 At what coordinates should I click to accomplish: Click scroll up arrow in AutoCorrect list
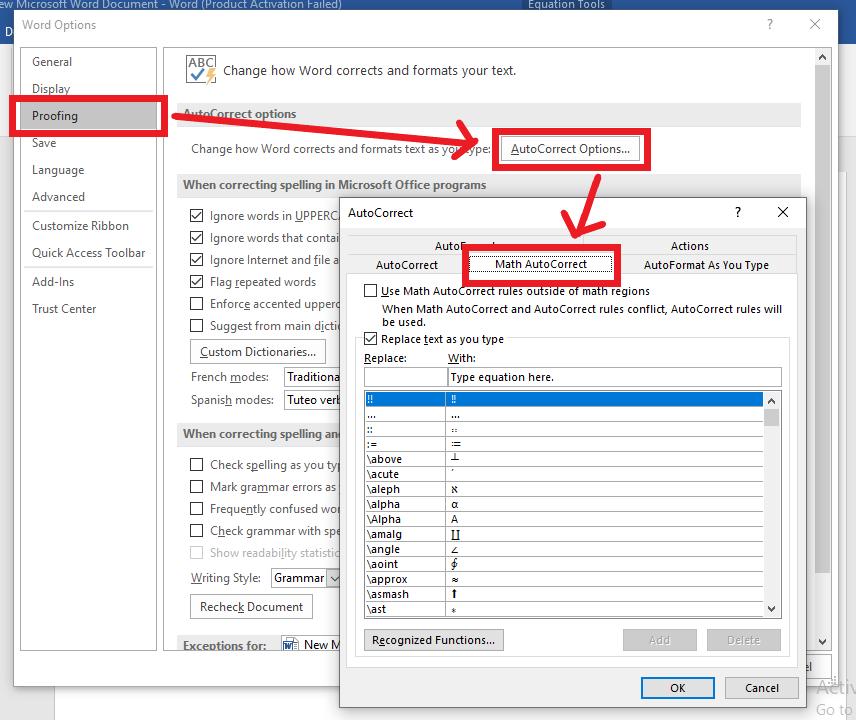pyautogui.click(x=771, y=401)
